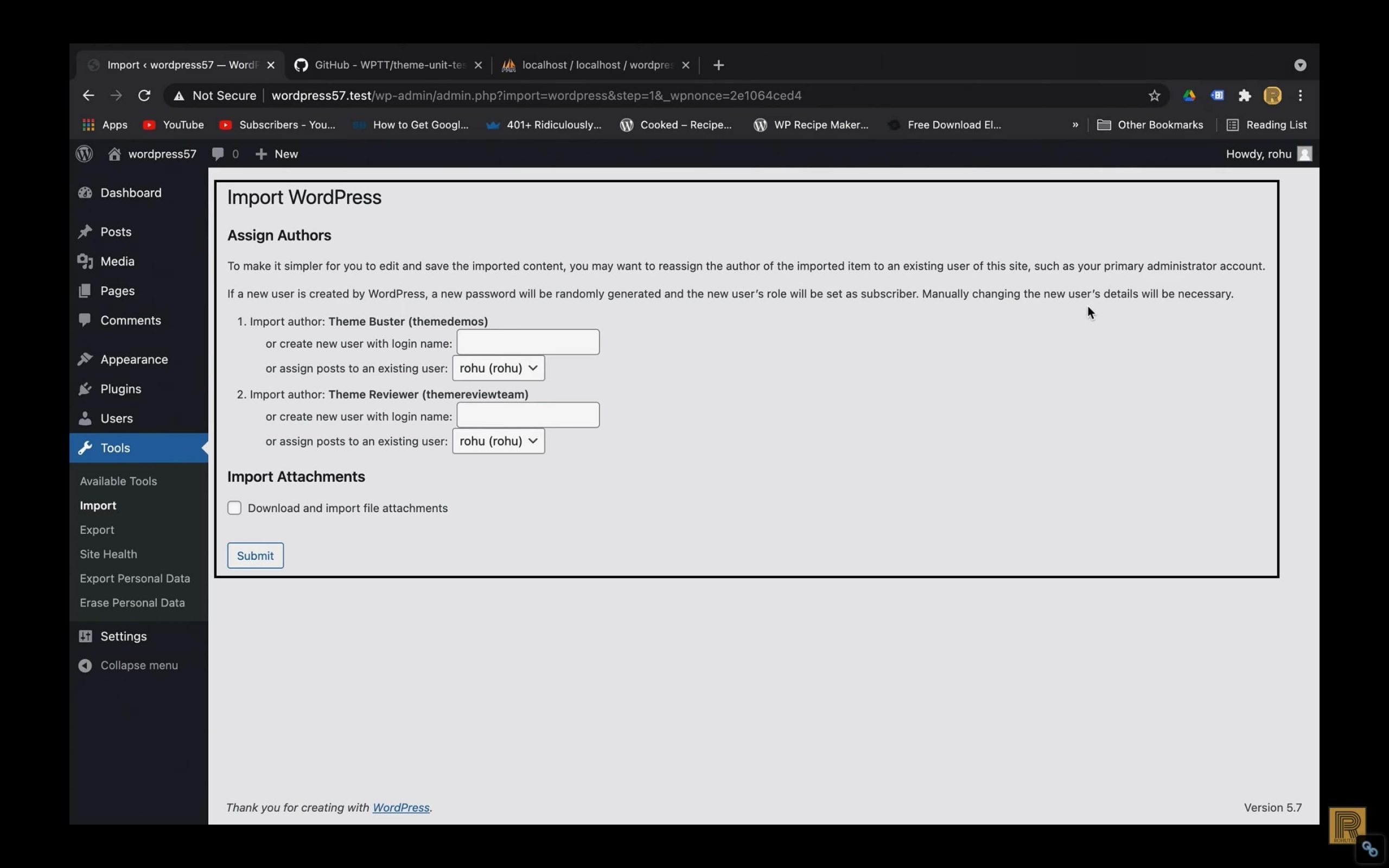Click Collapse menu at bottom sidebar
1389x868 pixels.
tap(139, 665)
